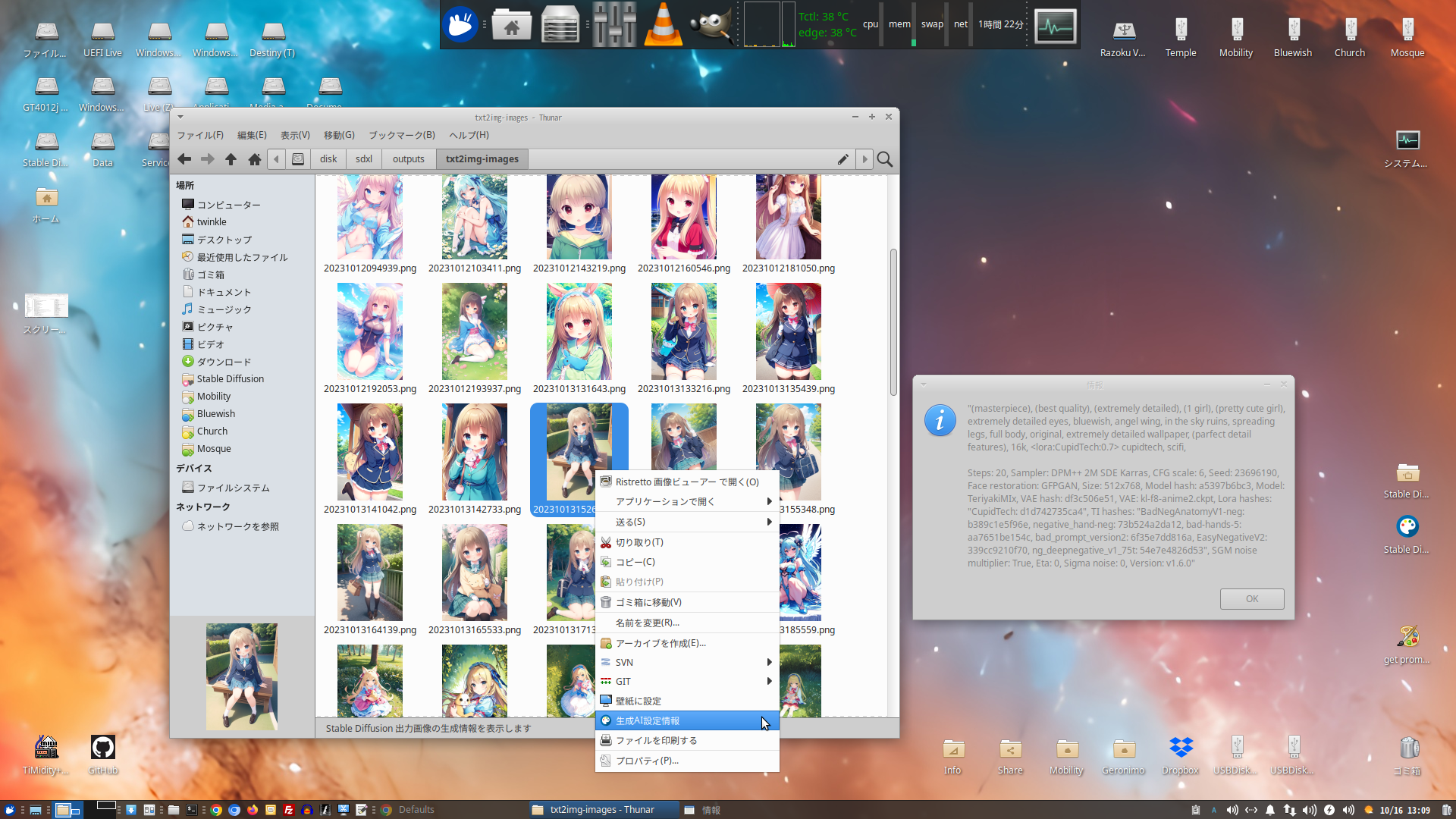
Task: Switch to the outputs path button
Action: click(x=408, y=159)
